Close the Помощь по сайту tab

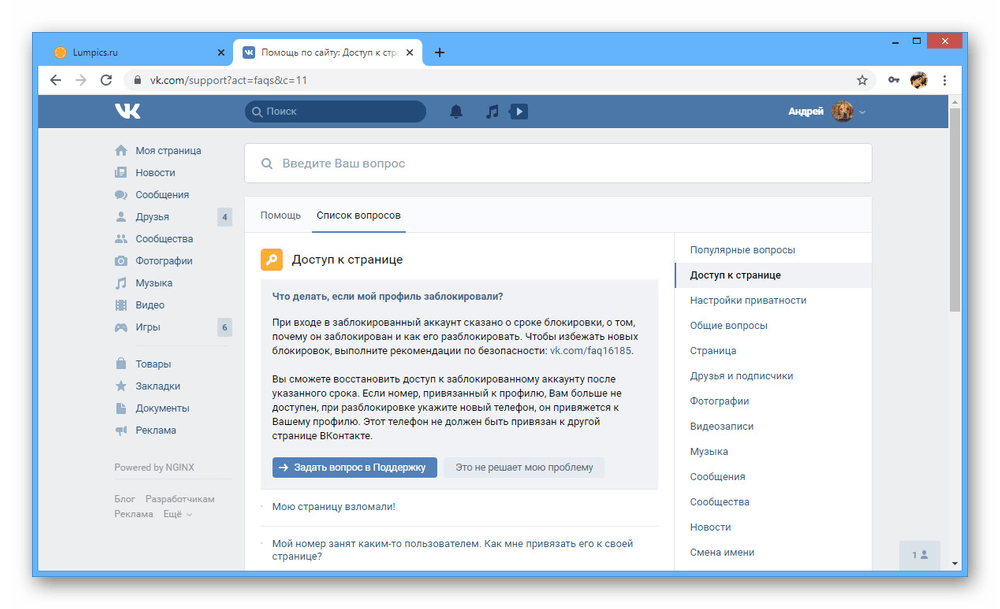409,52
